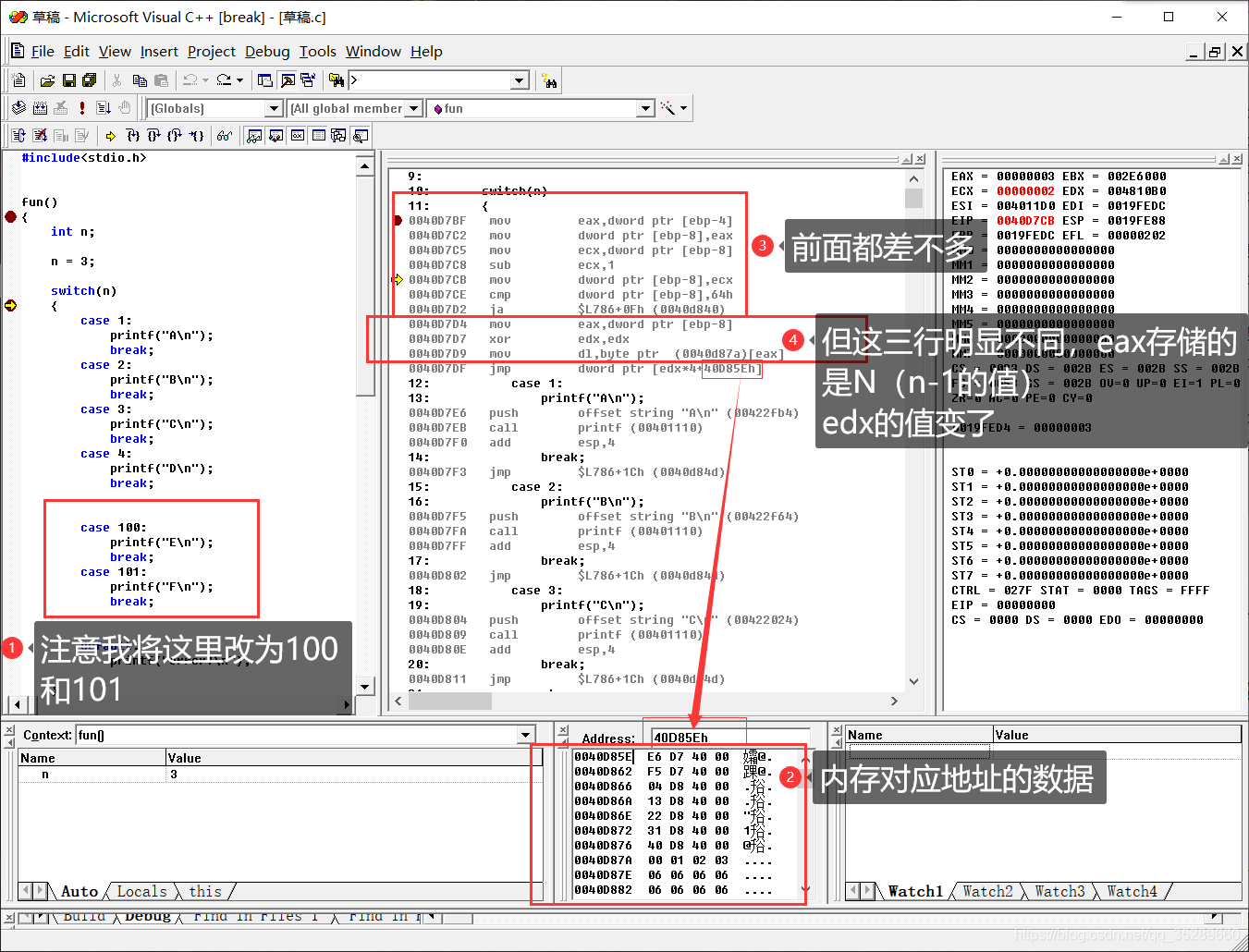Image resolution: width=1249 pixels, height=952 pixels.
Task: Click the Name header in Watch window
Action: point(919,735)
